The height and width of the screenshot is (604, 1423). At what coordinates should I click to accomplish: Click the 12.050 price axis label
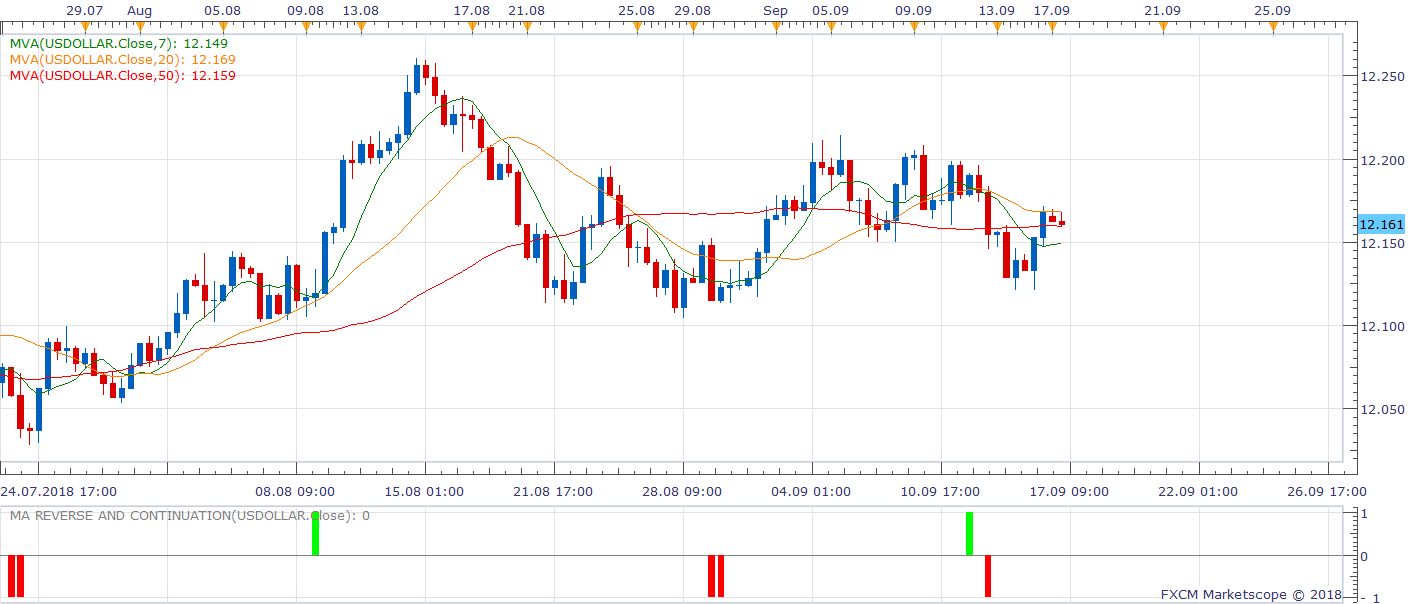tap(1382, 409)
